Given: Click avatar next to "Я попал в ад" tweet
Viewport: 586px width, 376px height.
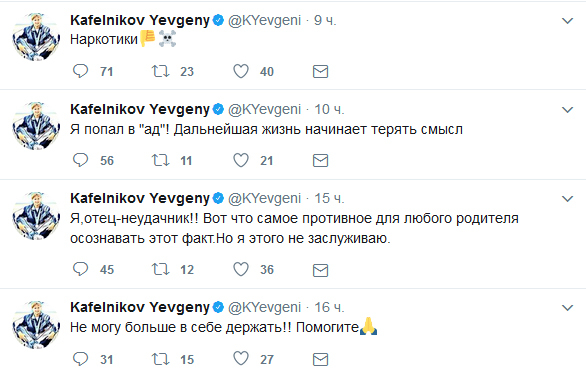Looking at the screenshot, I should pos(36,126).
